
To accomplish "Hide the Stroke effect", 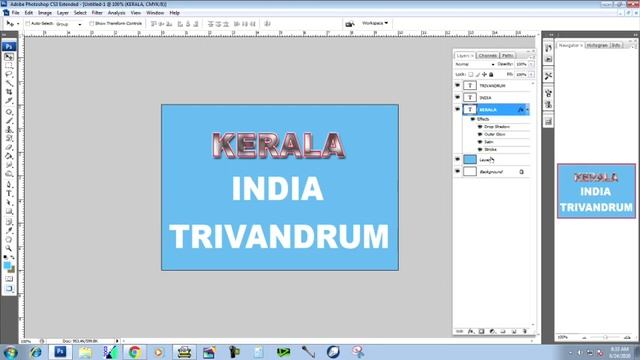I will pos(480,149).
